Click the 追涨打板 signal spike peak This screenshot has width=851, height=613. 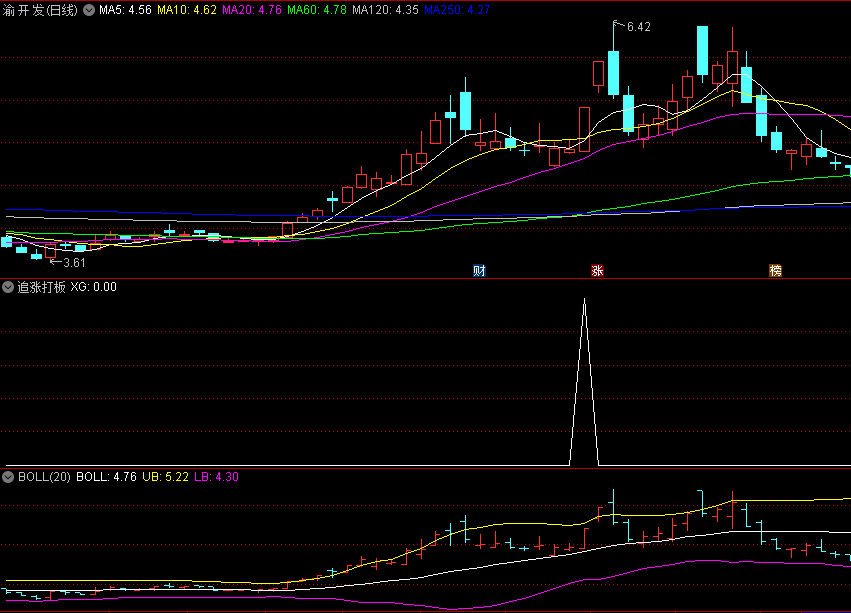coord(585,299)
